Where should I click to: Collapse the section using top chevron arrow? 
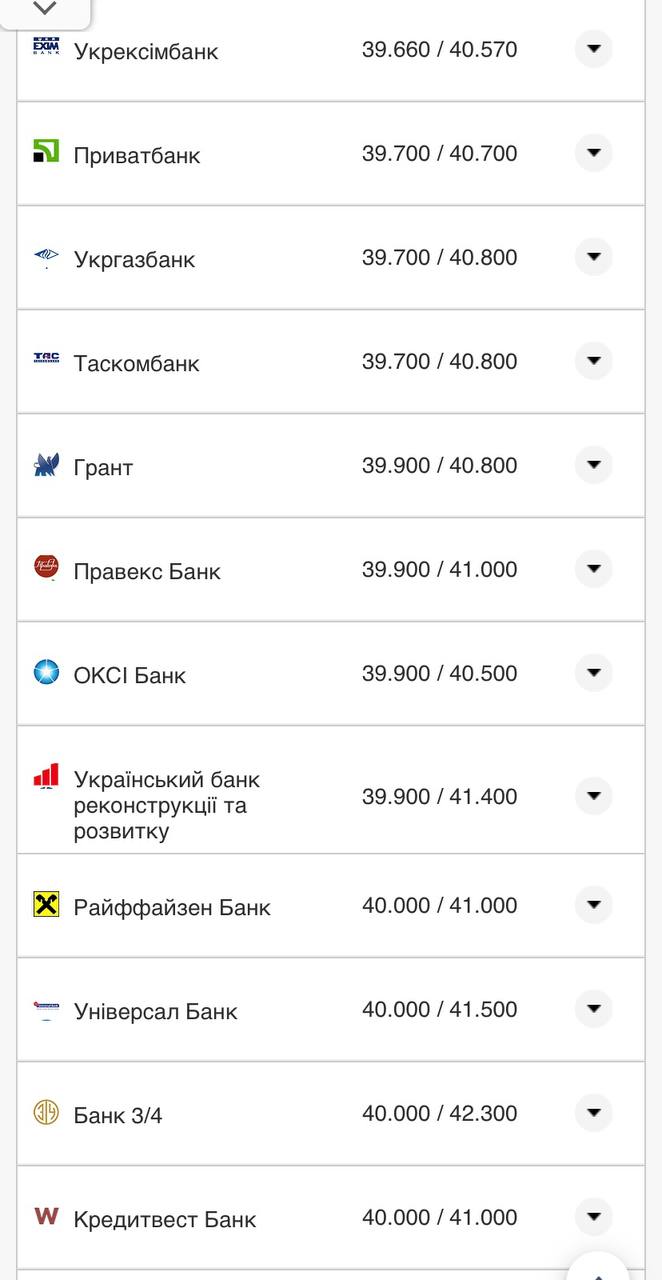(43, 8)
